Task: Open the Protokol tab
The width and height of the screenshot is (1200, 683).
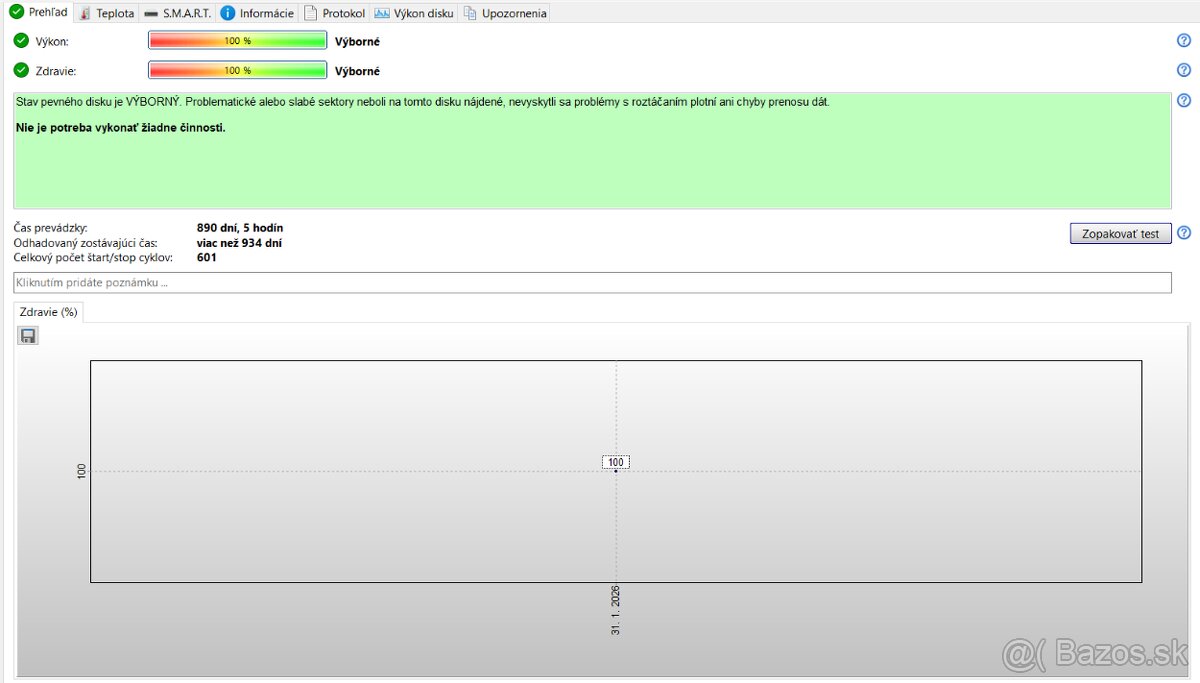Action: 334,13
